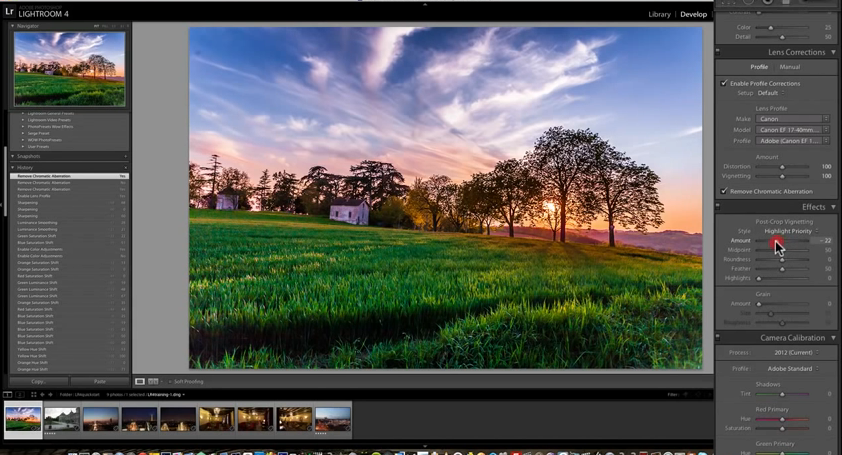Adjust the Post-Crop Vignetting Midpoint slider
This screenshot has height=455, width=842.
tap(782, 250)
